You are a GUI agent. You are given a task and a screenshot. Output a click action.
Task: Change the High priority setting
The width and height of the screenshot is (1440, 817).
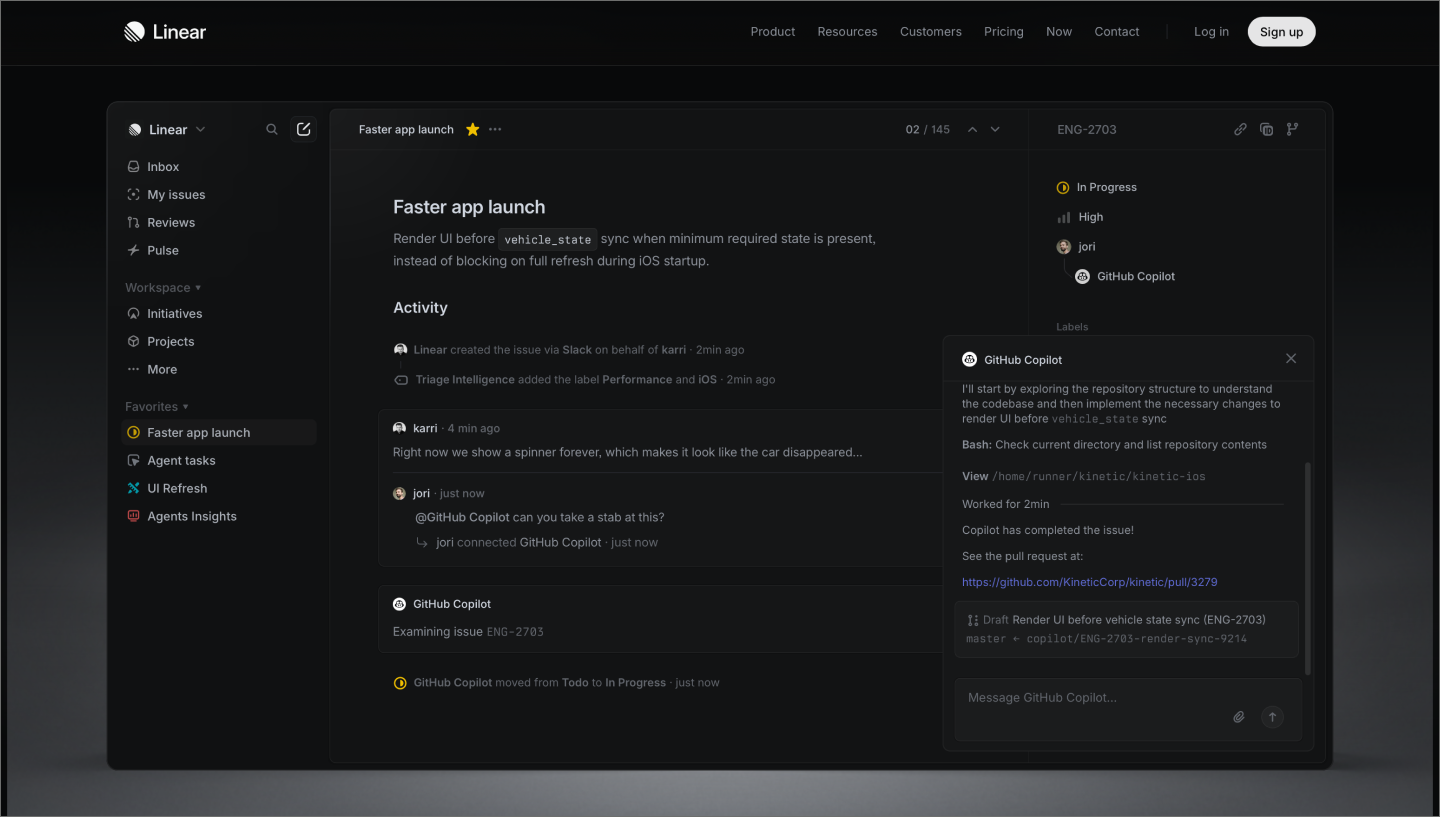tap(1080, 217)
